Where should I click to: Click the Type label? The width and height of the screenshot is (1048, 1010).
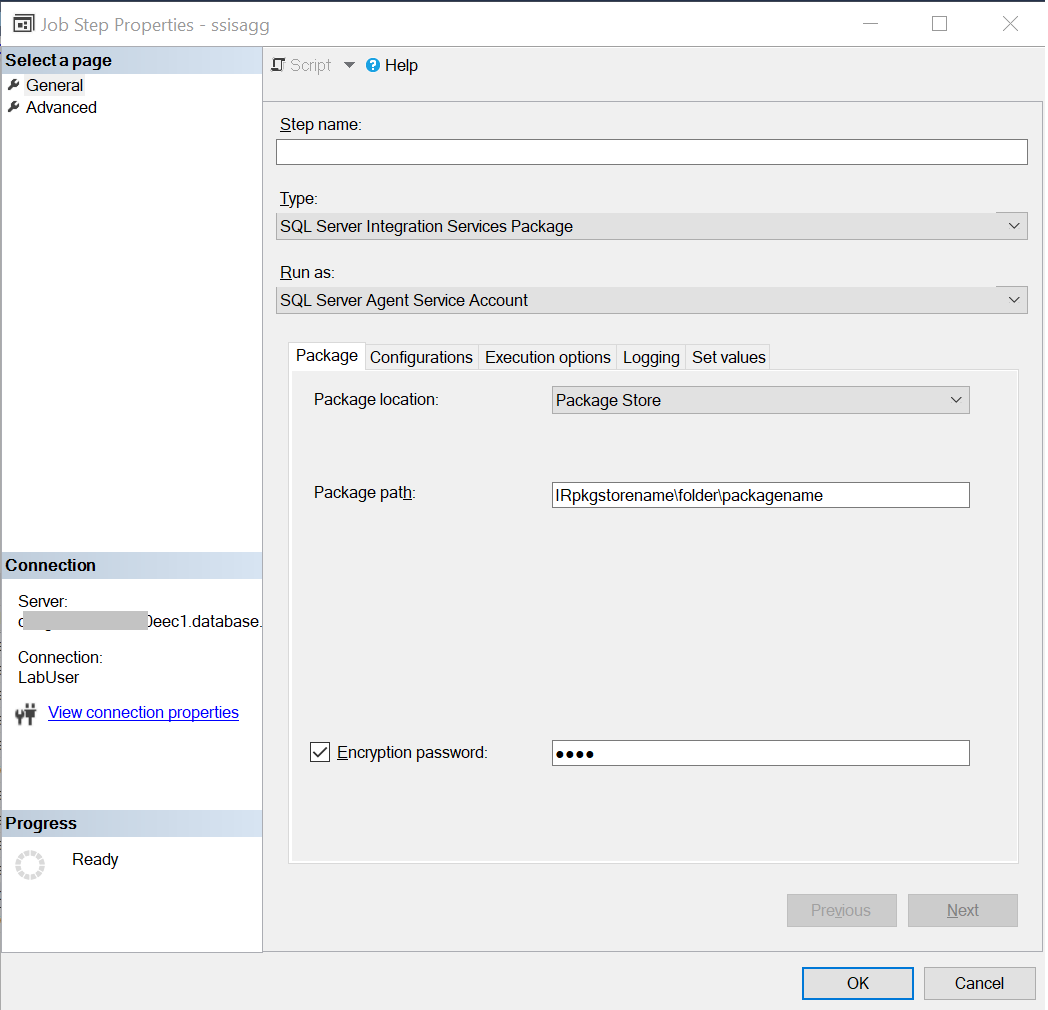[x=299, y=199]
